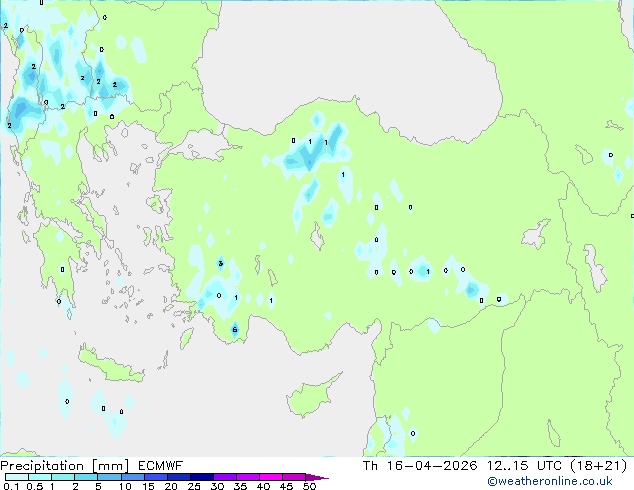Click the 0.1 to 0.5 mm legend swatch
634x490 pixels.
coord(17,477)
